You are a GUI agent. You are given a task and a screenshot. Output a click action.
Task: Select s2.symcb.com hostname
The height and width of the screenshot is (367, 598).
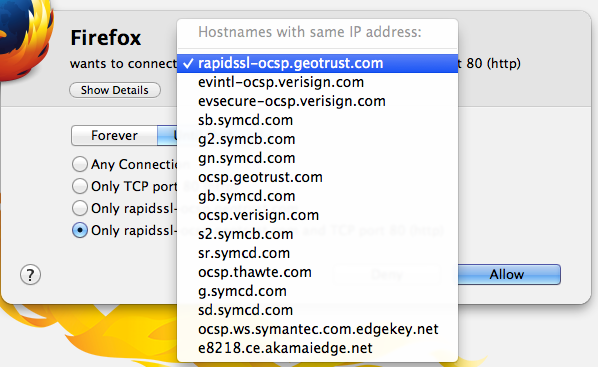point(317,234)
